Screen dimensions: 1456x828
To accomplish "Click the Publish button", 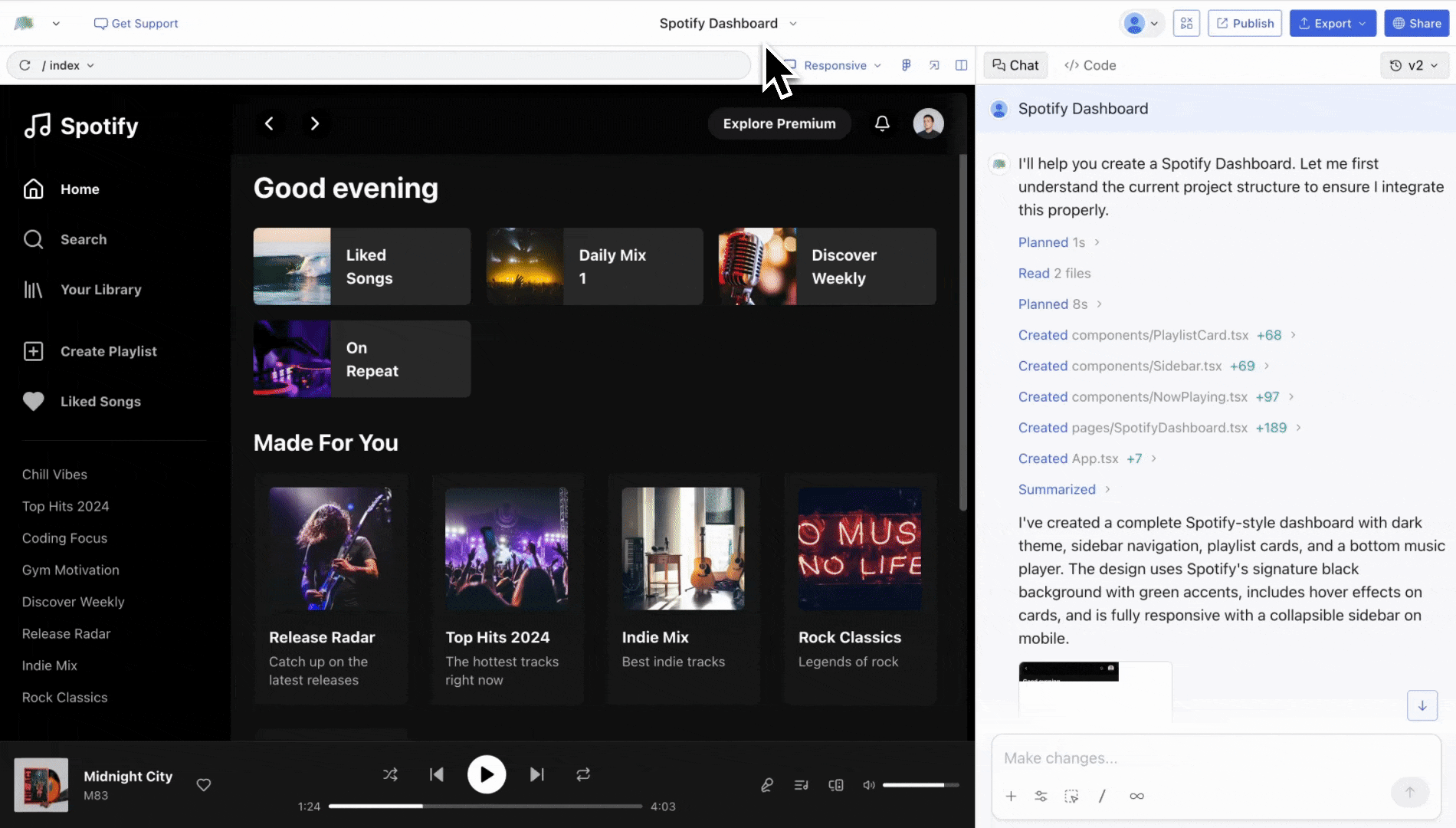I will [1244, 23].
